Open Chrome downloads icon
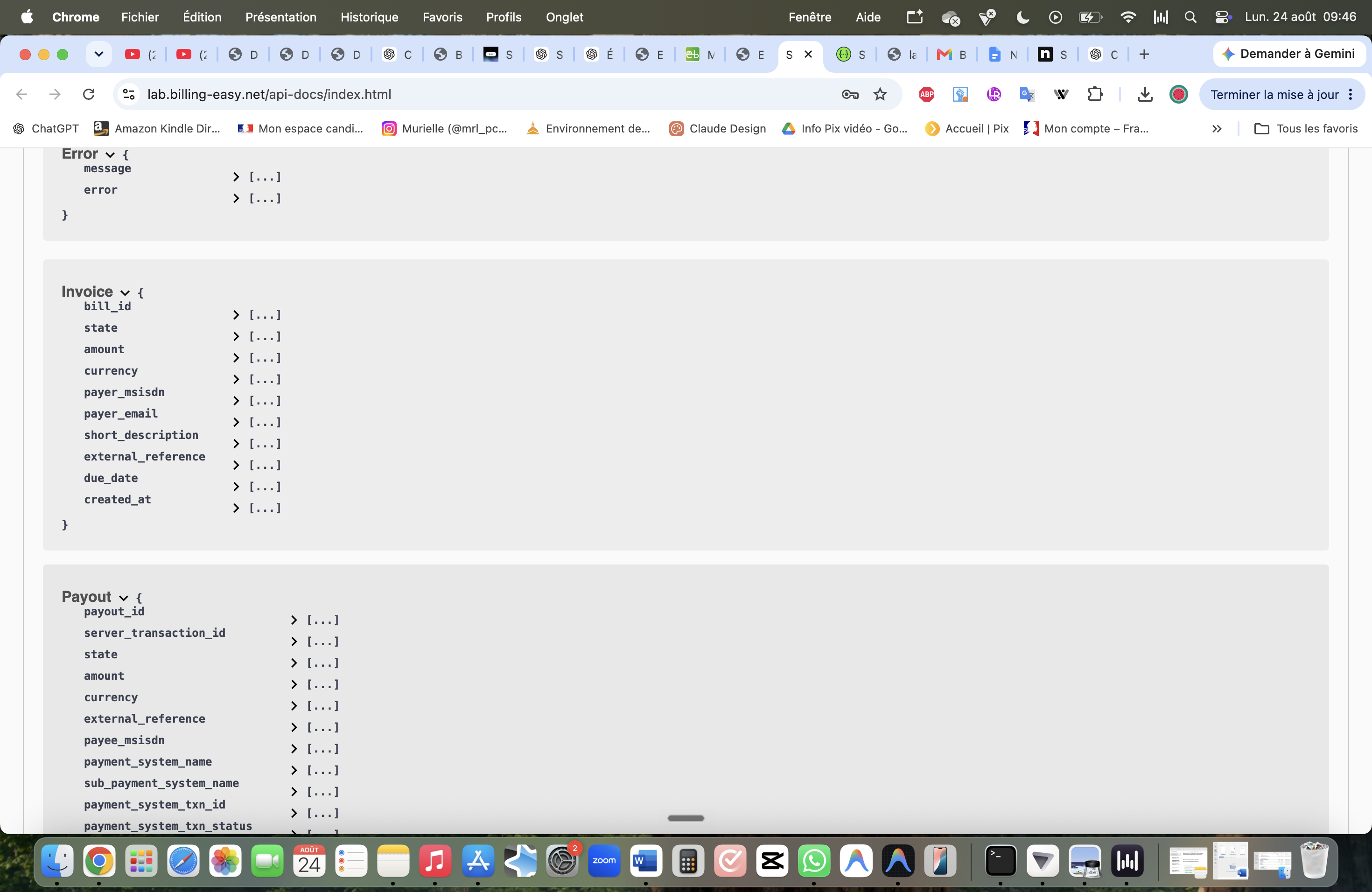The image size is (1372, 892). click(1145, 94)
